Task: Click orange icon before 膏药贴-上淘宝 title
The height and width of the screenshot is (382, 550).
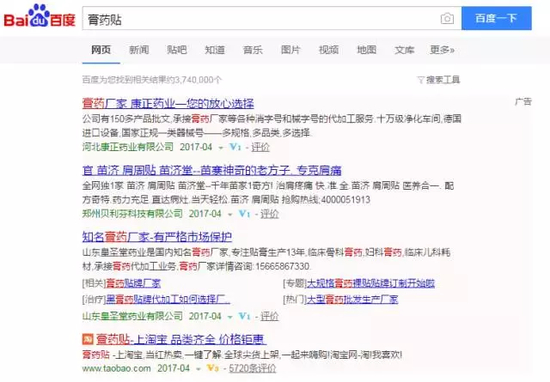Action: [x=88, y=339]
